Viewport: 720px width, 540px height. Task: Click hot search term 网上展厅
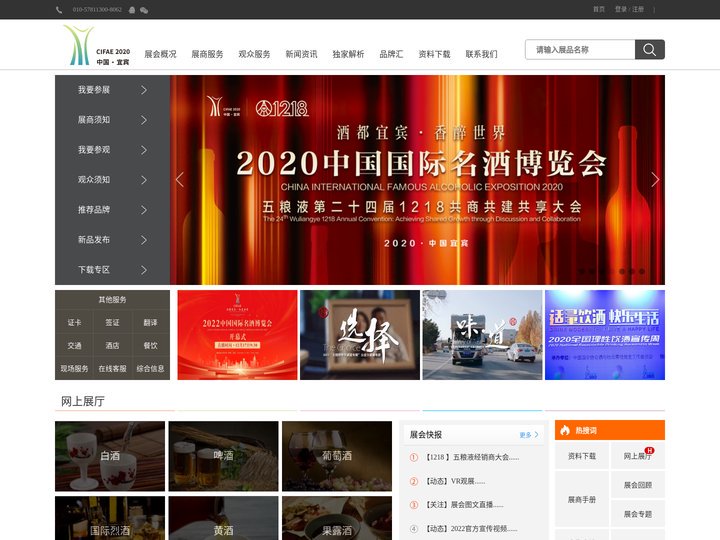[x=638, y=456]
